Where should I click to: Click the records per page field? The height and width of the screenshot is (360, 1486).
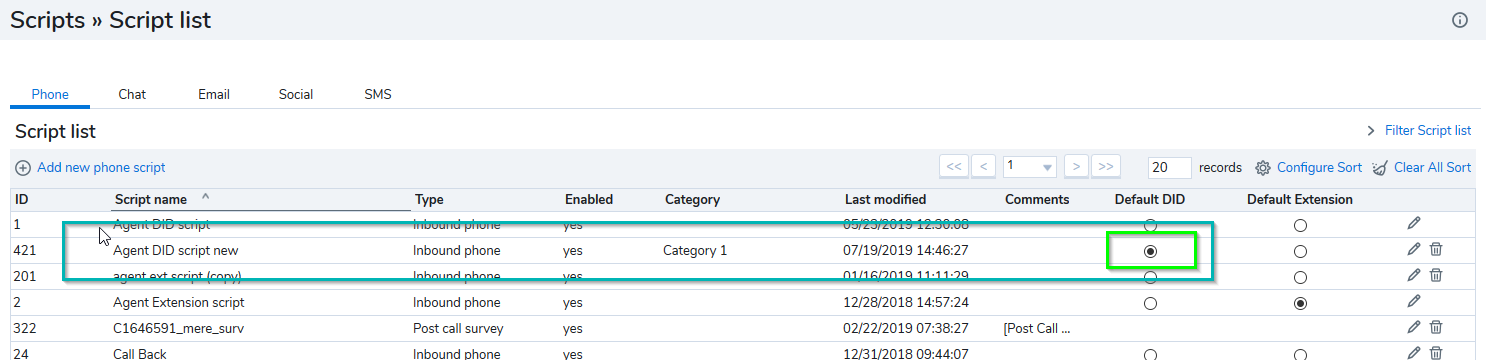pos(1170,167)
